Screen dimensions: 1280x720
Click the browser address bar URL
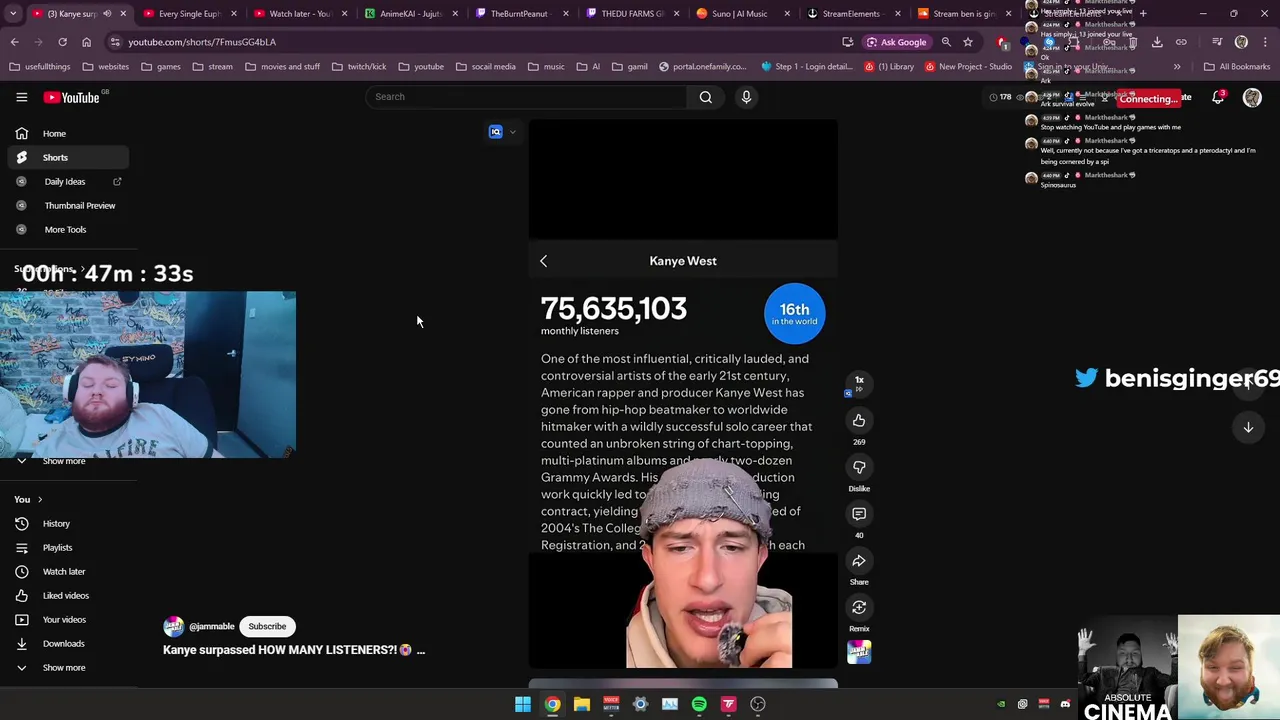(x=202, y=42)
